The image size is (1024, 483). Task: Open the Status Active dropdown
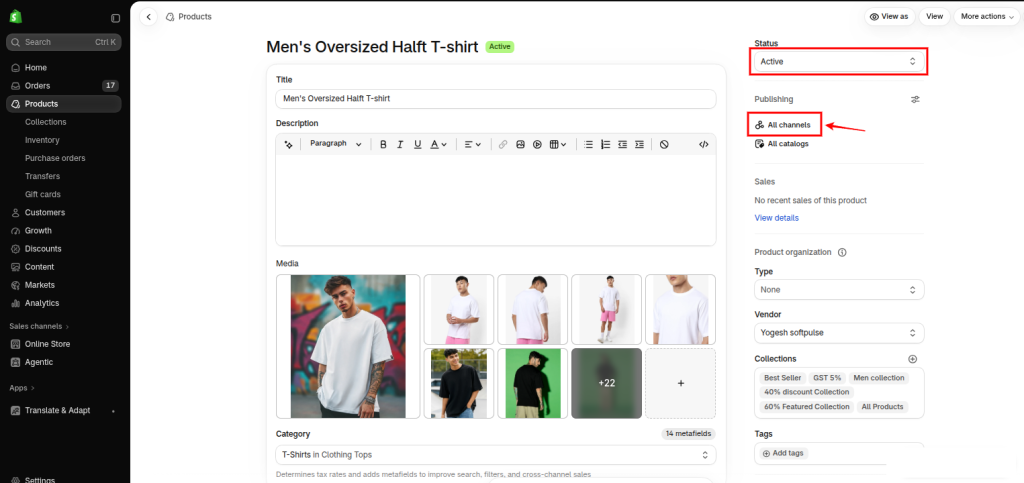(839, 61)
